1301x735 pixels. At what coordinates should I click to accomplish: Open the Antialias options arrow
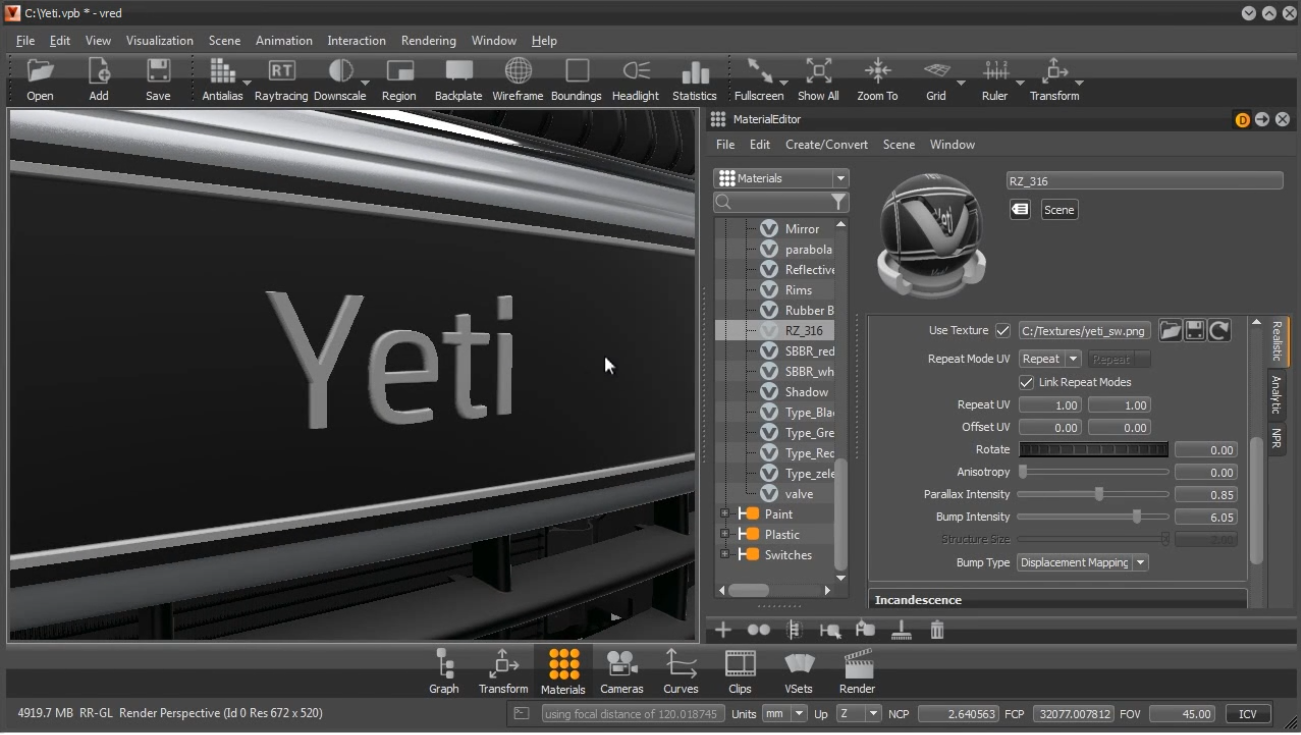click(x=247, y=83)
